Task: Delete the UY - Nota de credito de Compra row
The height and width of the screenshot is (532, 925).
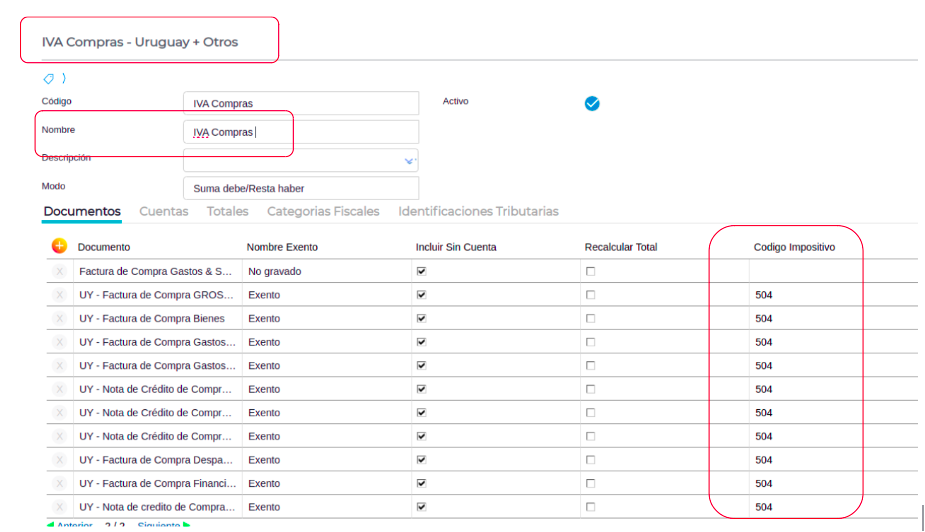Action: [59, 507]
